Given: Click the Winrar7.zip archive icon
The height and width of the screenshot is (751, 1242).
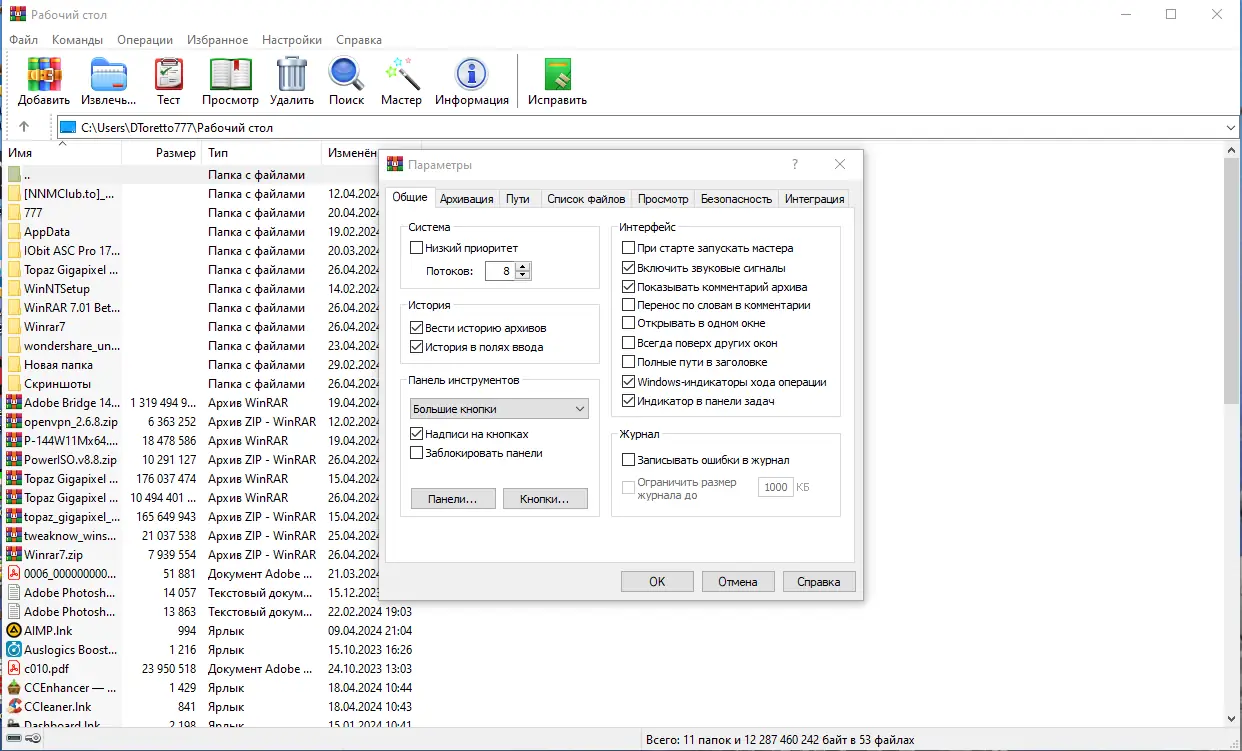Looking at the screenshot, I should (x=14, y=555).
